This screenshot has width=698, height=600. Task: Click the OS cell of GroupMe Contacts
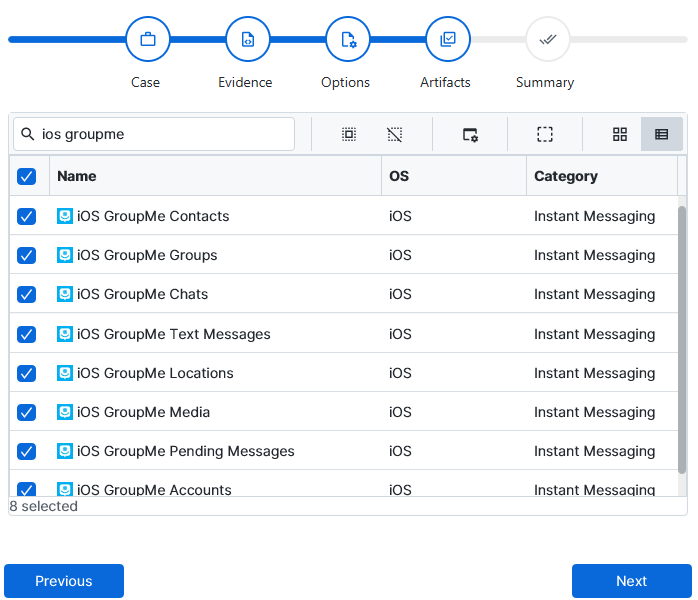coord(400,216)
